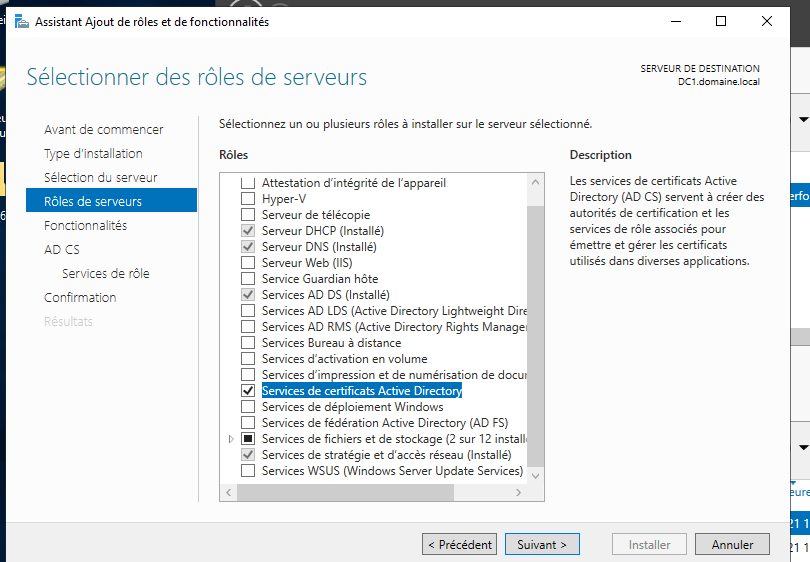Minimize the assistant window

676,21
